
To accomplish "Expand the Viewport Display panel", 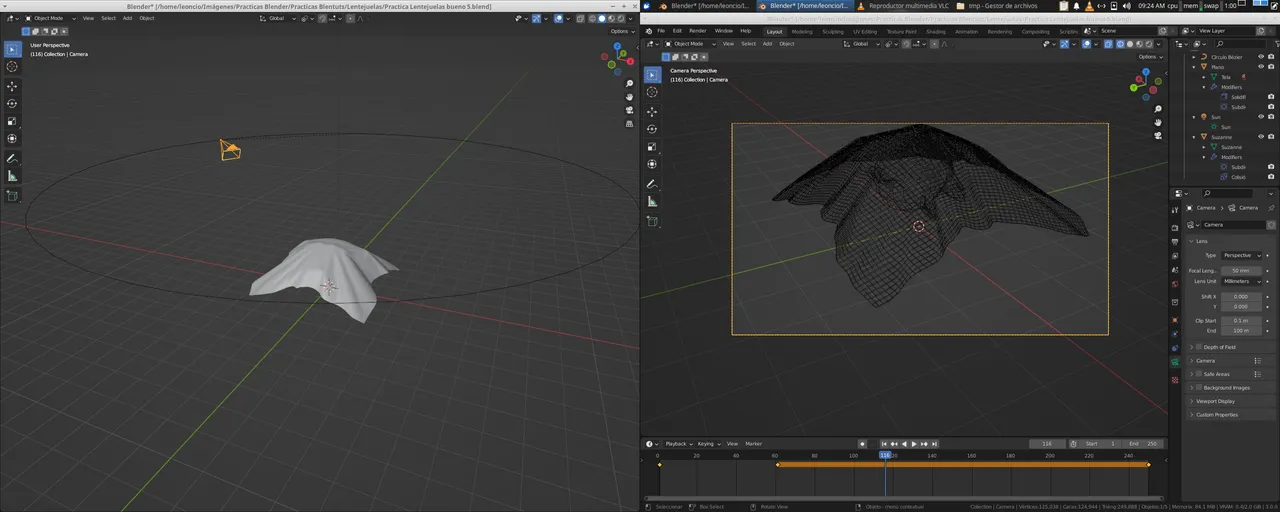I will click(x=1215, y=401).
